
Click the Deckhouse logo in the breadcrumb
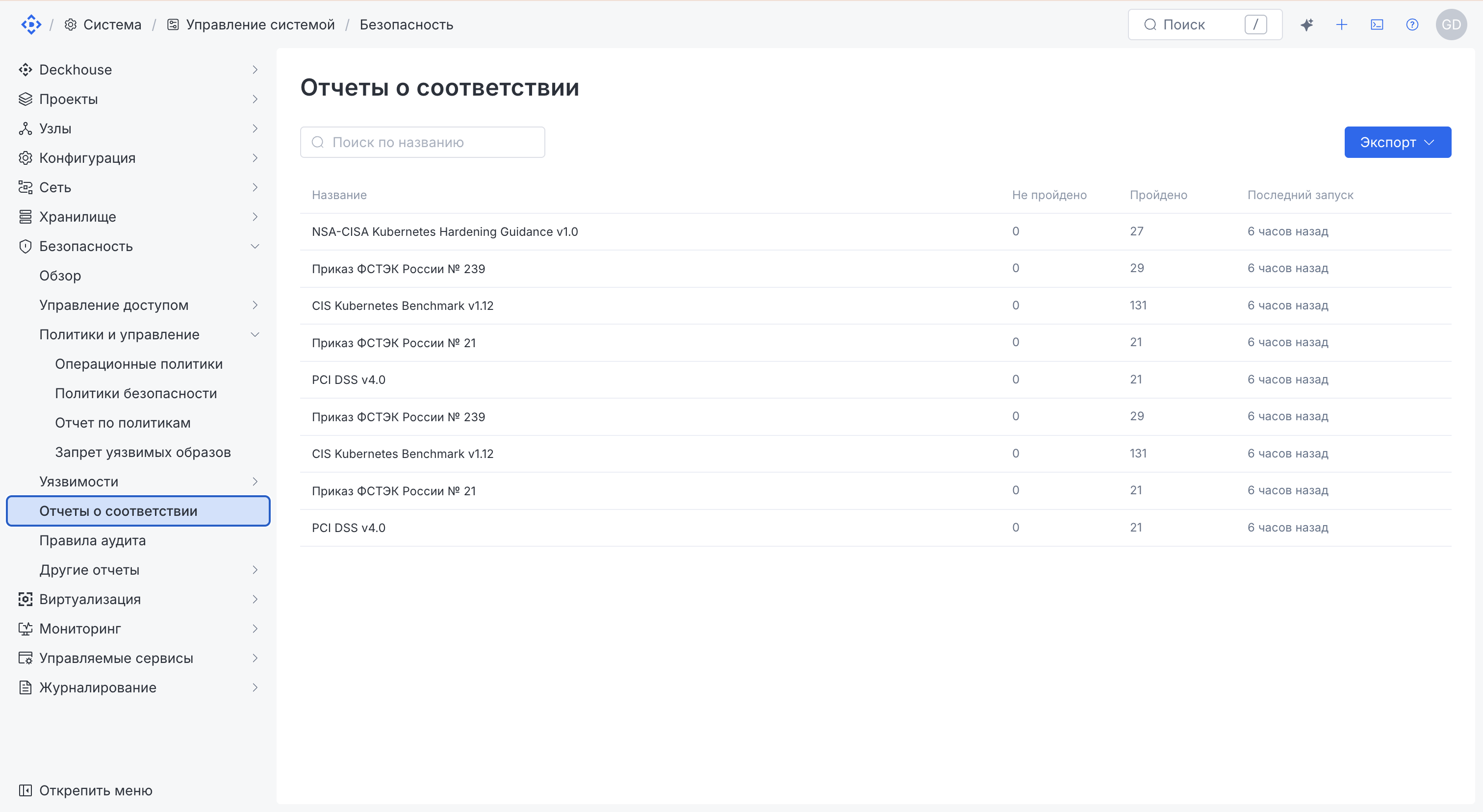[x=31, y=24]
